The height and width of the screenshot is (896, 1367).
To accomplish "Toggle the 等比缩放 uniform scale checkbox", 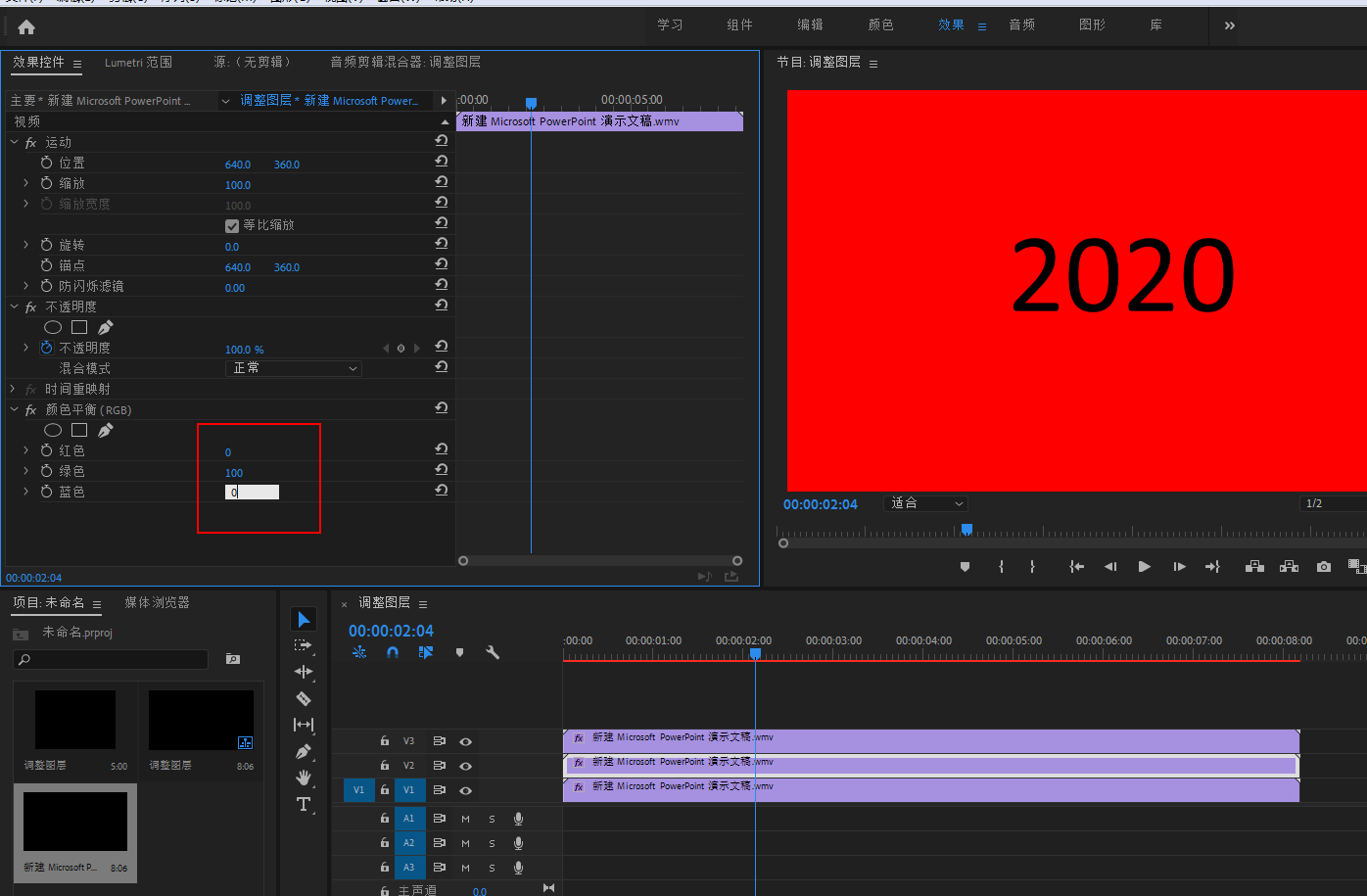I will pos(232,225).
